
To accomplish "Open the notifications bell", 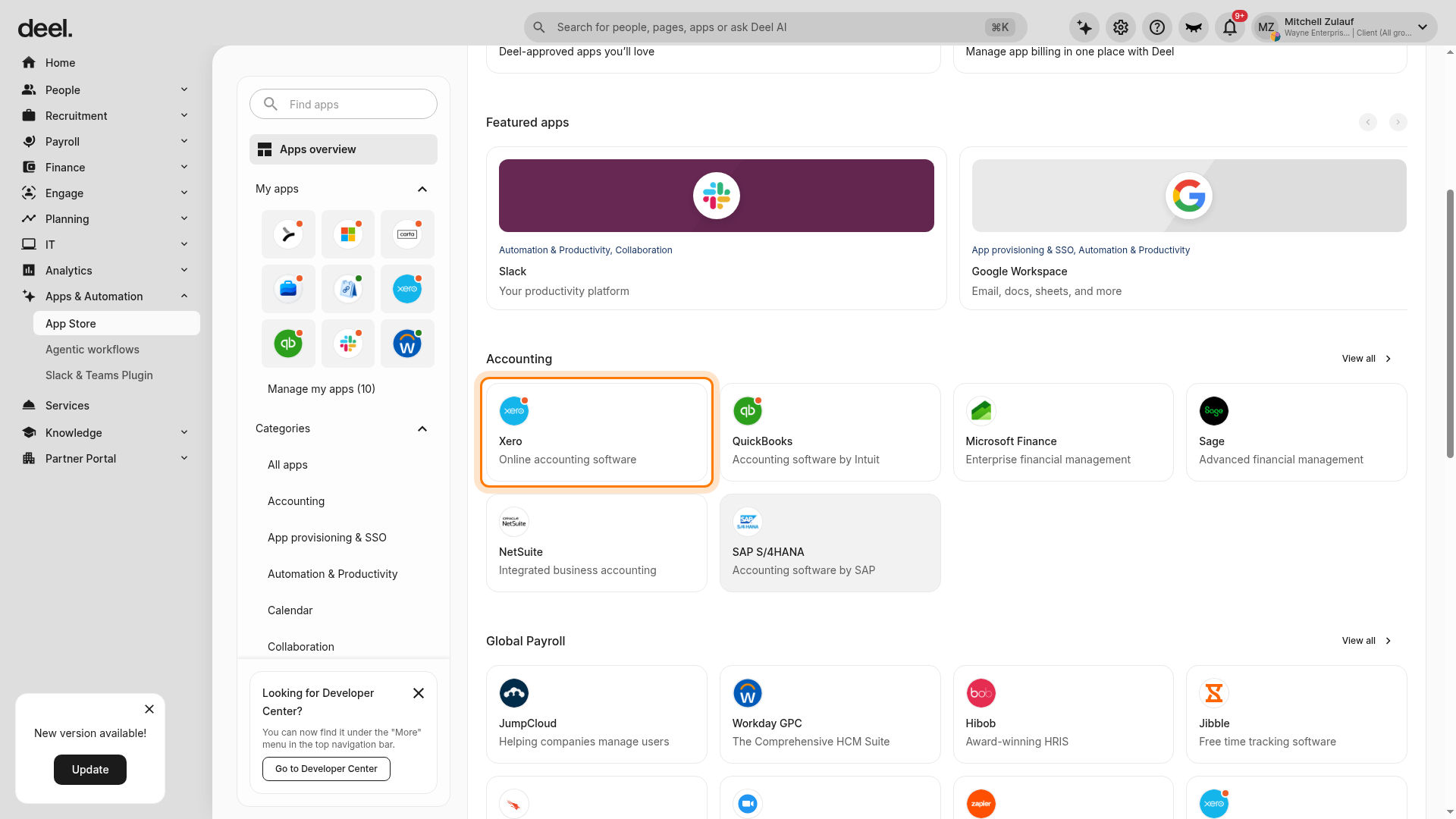I will point(1230,27).
